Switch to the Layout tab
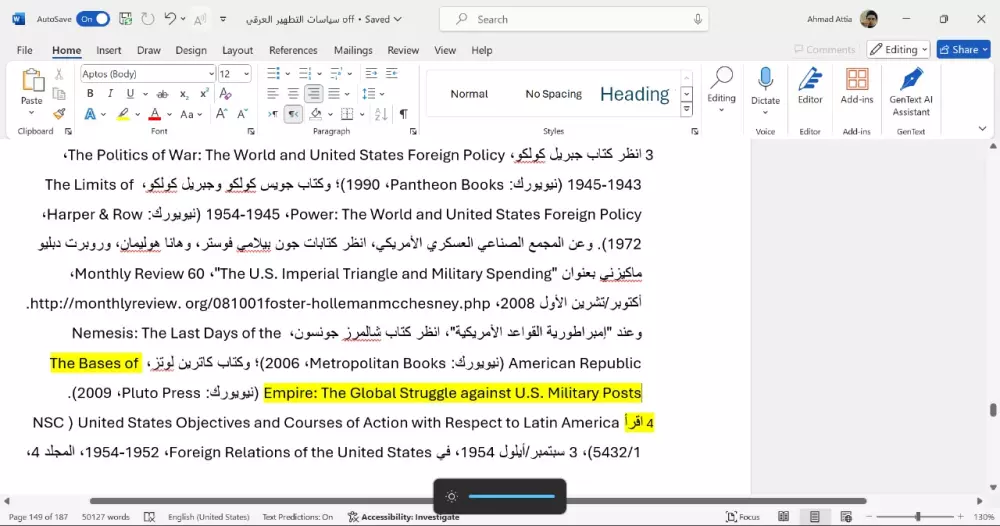Viewport: 1000px width, 526px height. [x=237, y=50]
